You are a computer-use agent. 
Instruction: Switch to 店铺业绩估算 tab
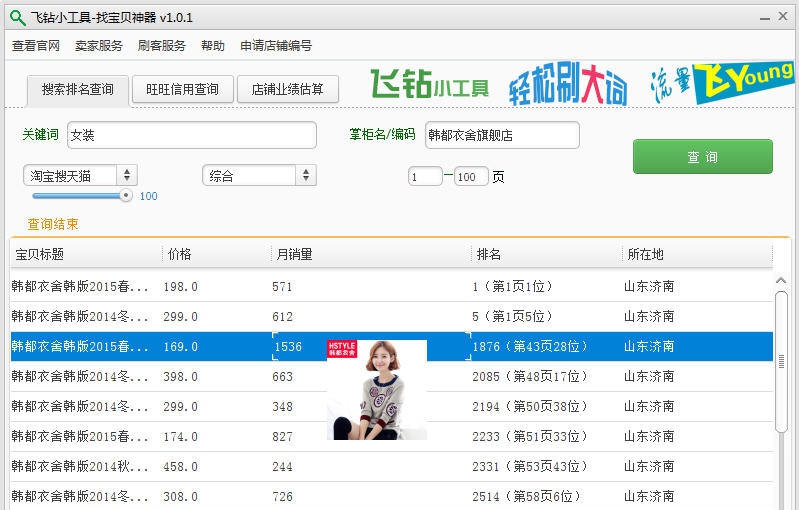coord(287,90)
